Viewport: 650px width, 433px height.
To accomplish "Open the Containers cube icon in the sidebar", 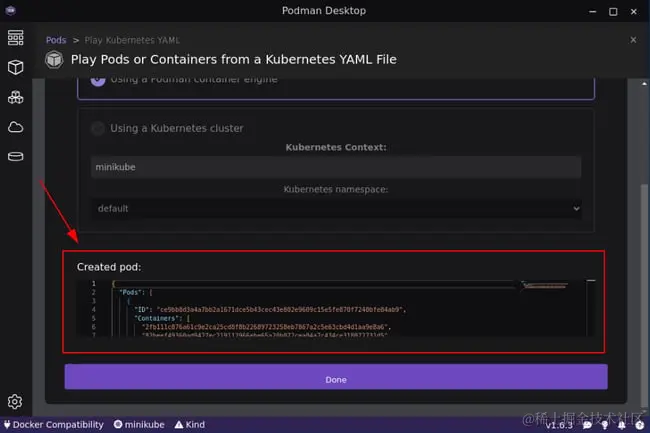I will click(15, 67).
